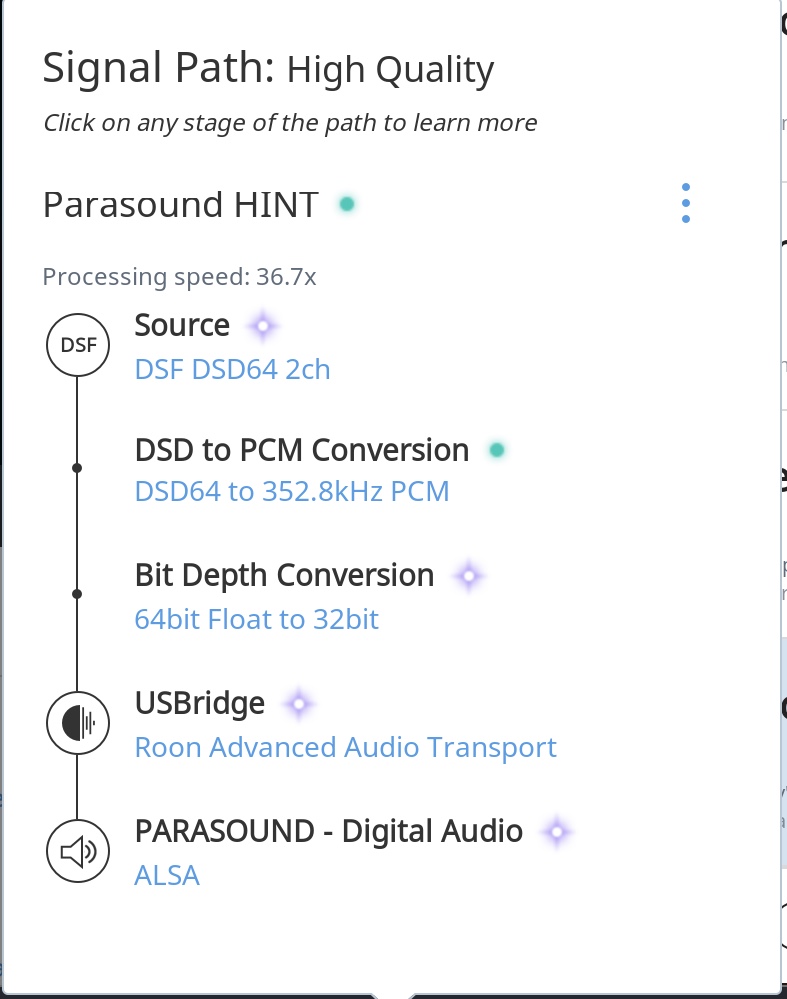Select the Bit Depth Conversion heading
This screenshot has height=999, width=787.
click(284, 575)
